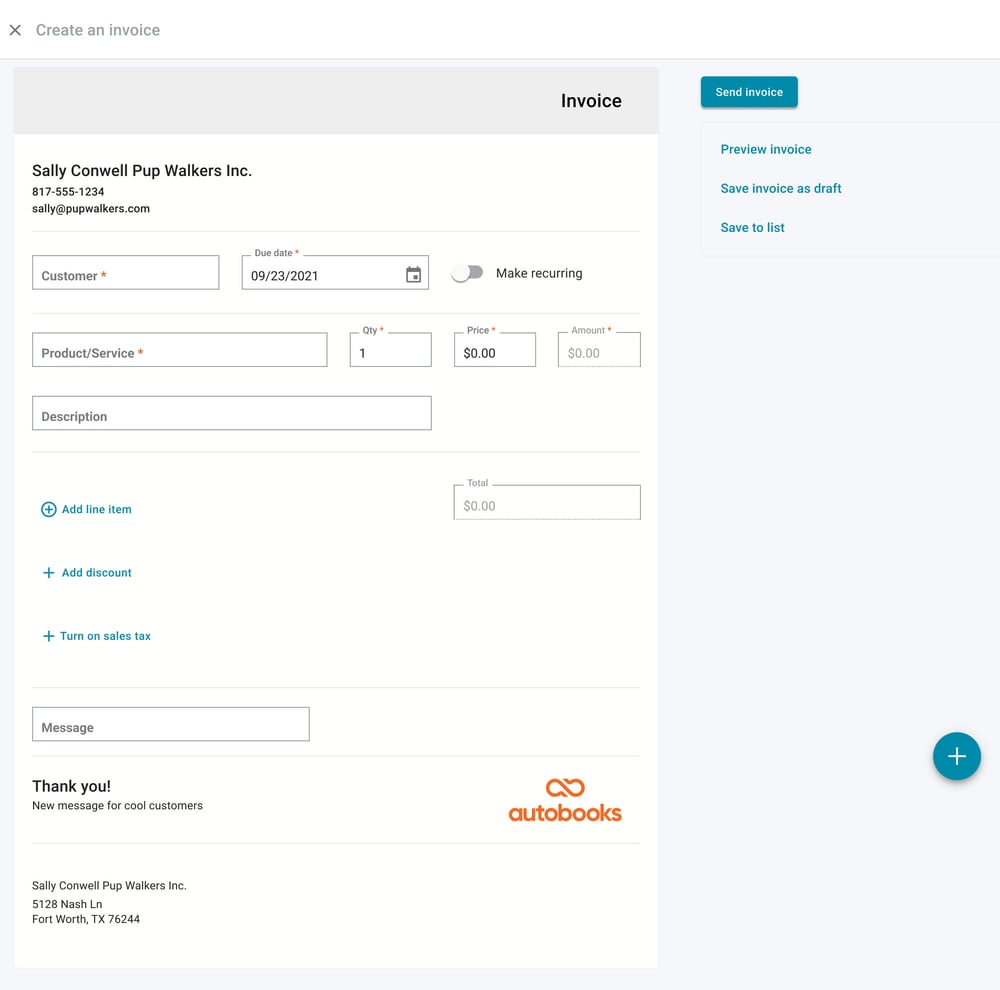
Task: Select the Invoice header section
Action: pos(591,100)
